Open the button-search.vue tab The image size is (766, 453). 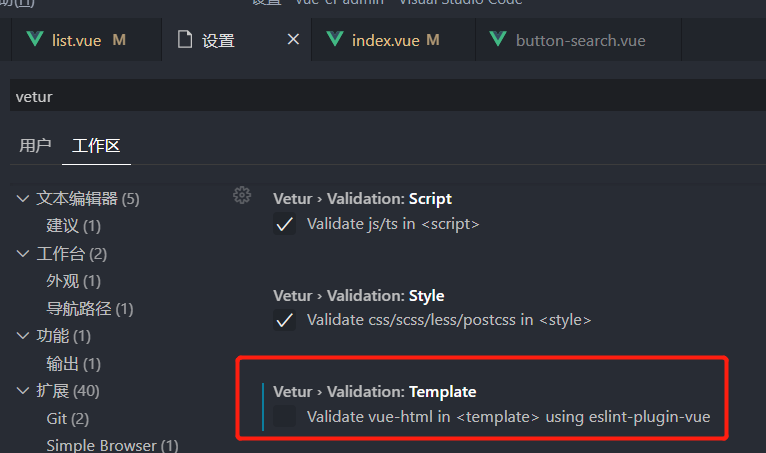click(x=578, y=40)
